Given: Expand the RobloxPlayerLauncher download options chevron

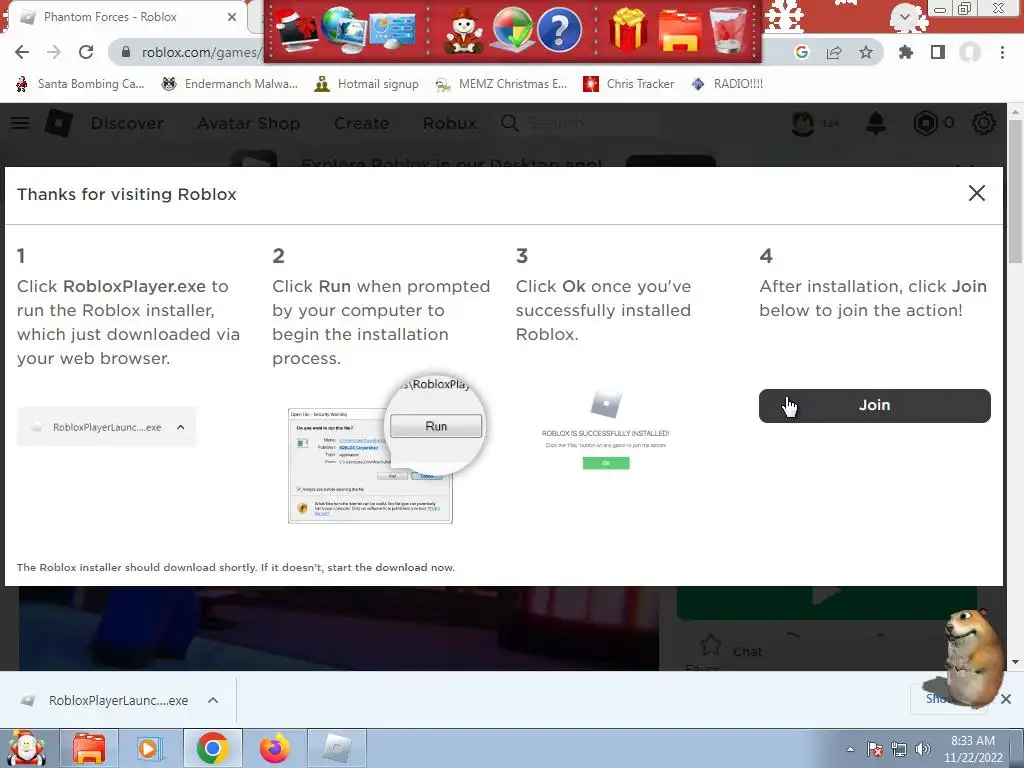Looking at the screenshot, I should [213, 700].
